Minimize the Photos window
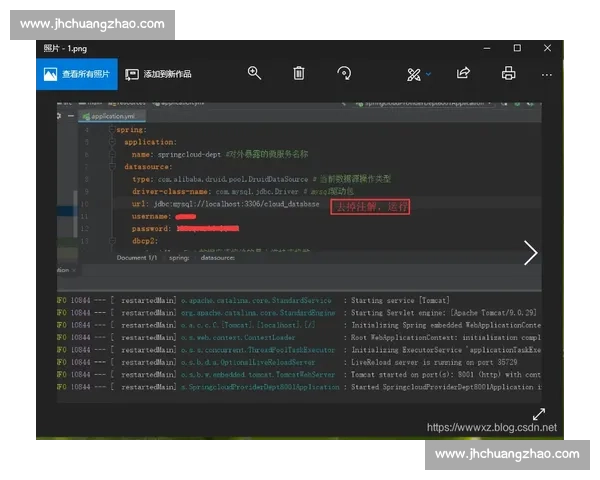This screenshot has width=600, height=480. point(487,48)
